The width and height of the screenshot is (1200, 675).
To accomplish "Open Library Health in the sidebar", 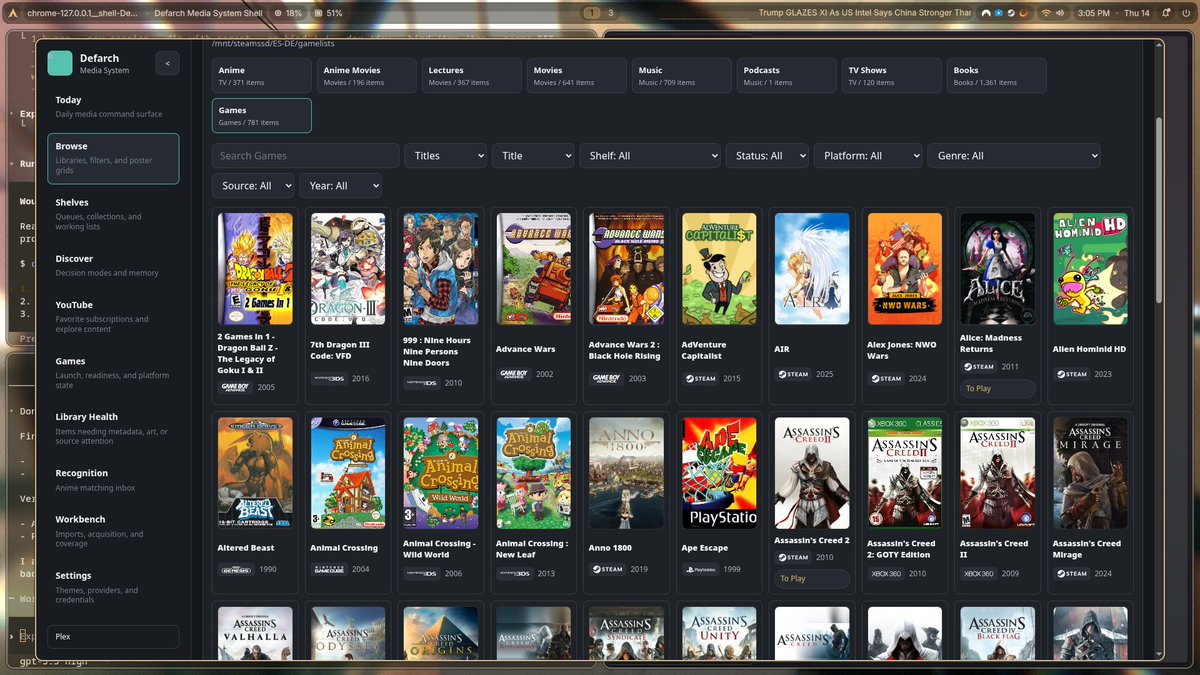I will pyautogui.click(x=113, y=428).
